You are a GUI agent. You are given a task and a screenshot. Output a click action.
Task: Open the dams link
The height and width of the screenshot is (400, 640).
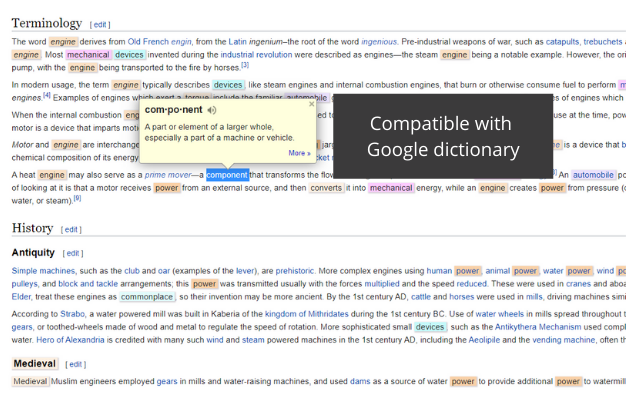tap(360, 381)
